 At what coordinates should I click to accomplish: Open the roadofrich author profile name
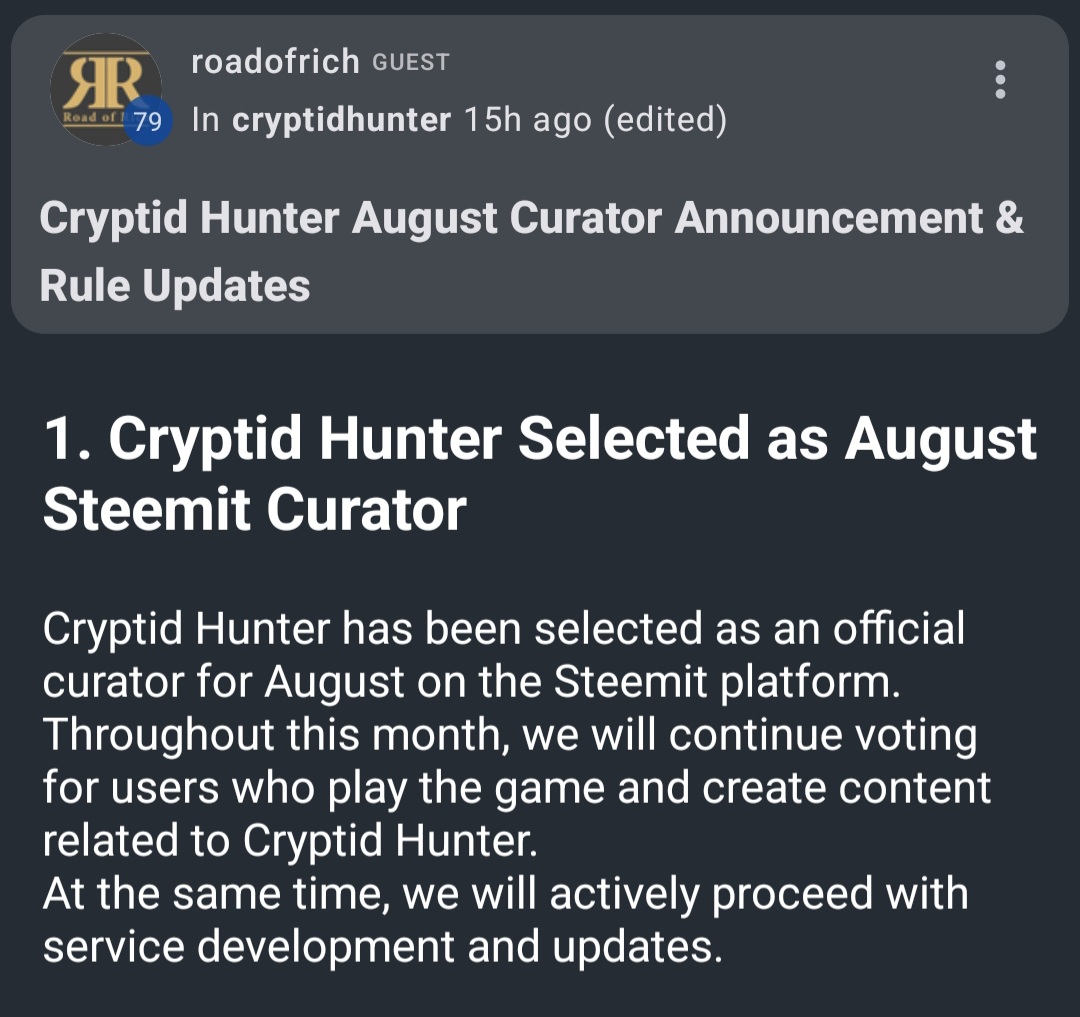tap(274, 61)
